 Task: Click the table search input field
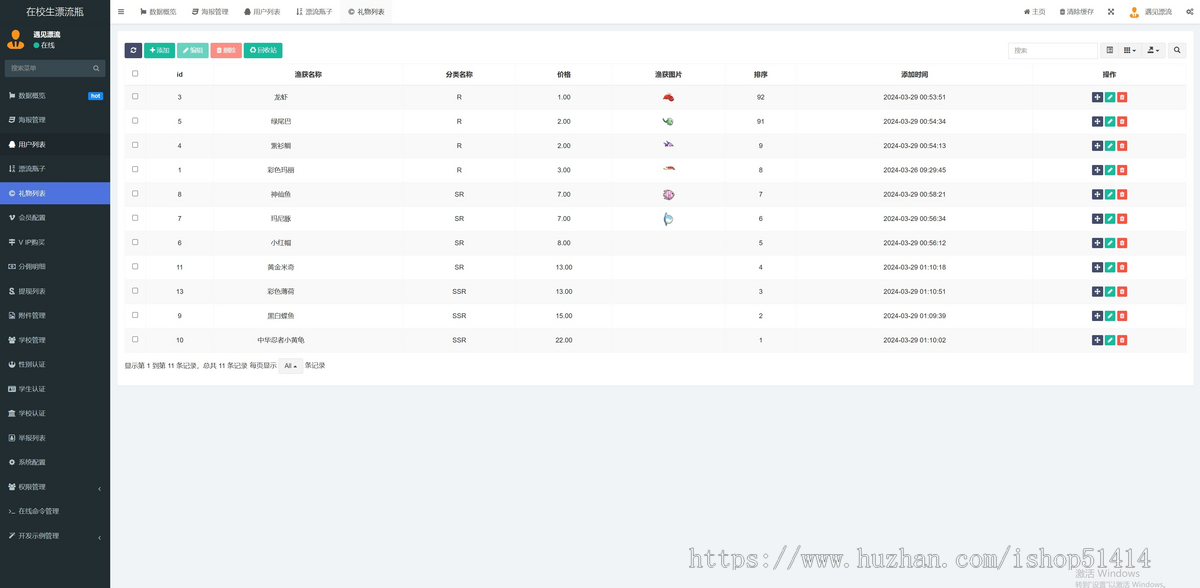[x=1053, y=50]
